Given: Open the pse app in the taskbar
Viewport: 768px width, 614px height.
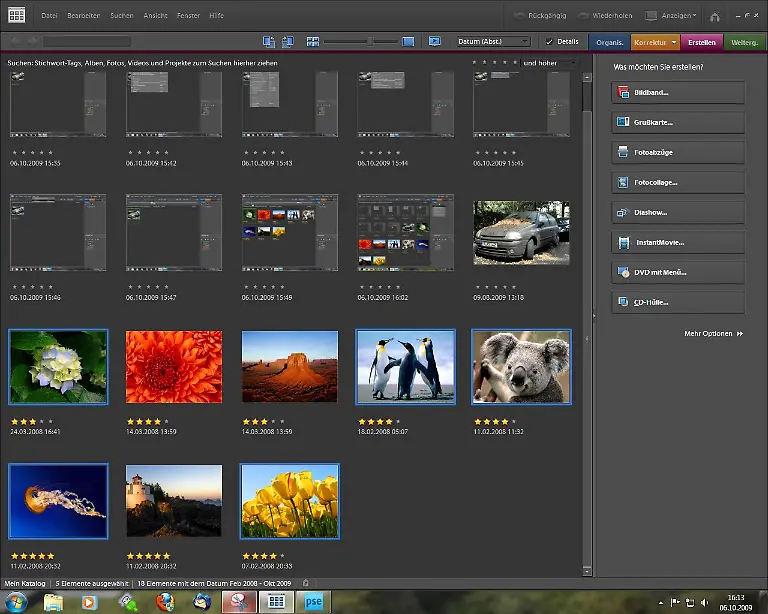Looking at the screenshot, I should (x=313, y=601).
